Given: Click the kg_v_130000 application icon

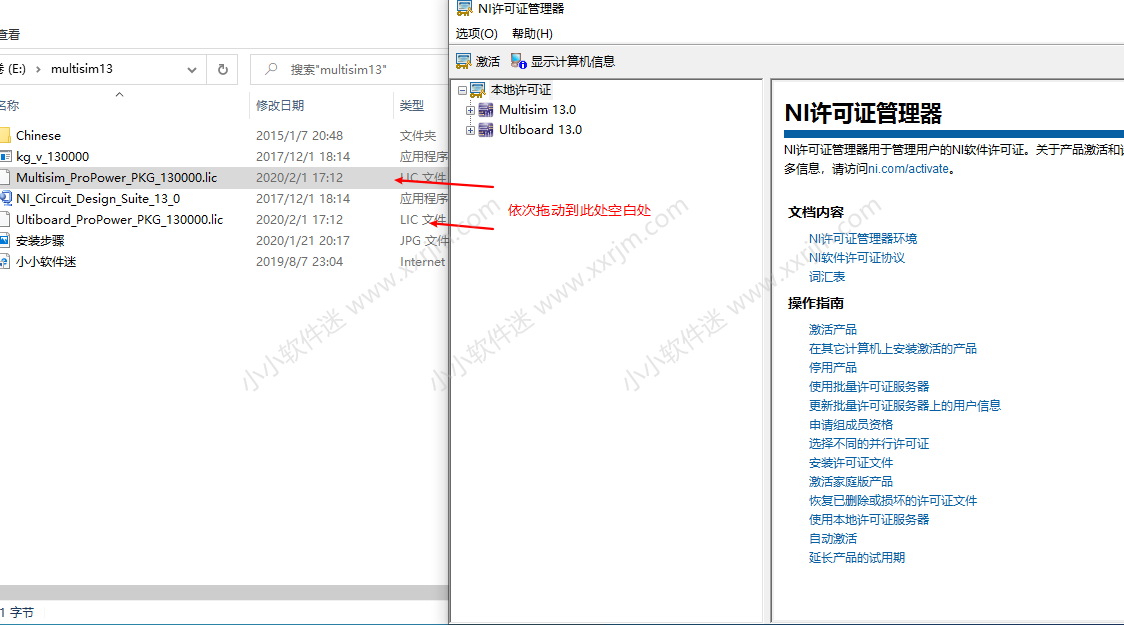Looking at the screenshot, I should point(6,156).
